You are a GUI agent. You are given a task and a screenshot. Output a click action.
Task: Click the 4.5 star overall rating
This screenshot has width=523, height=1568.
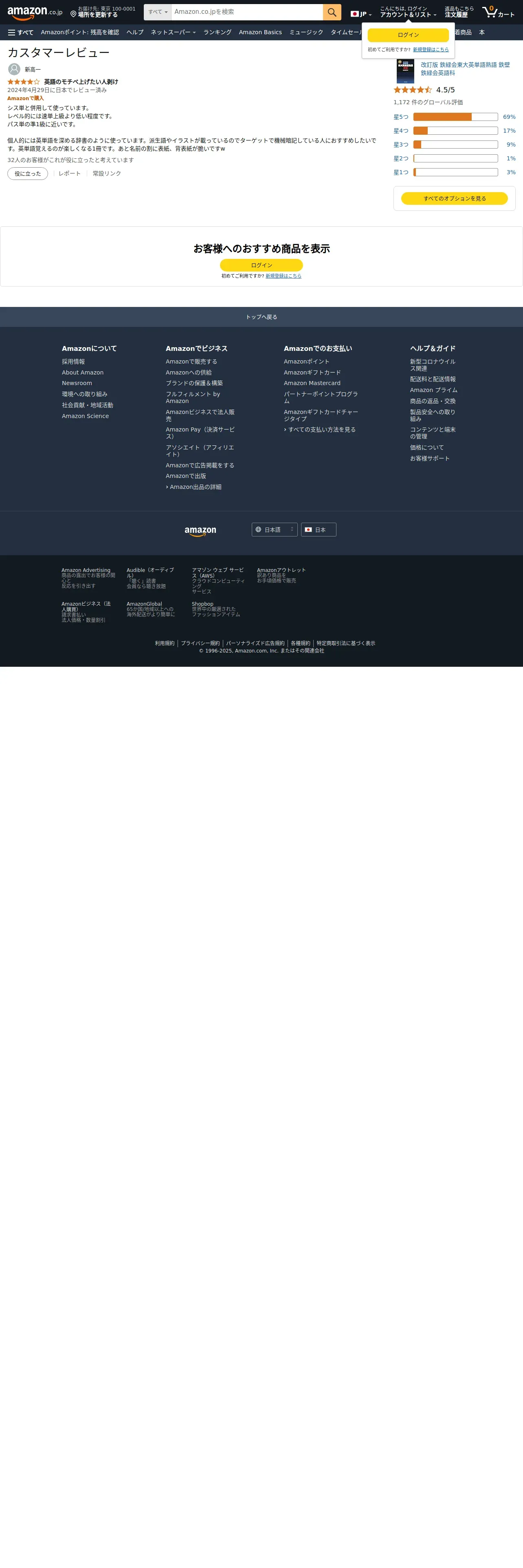coord(413,90)
